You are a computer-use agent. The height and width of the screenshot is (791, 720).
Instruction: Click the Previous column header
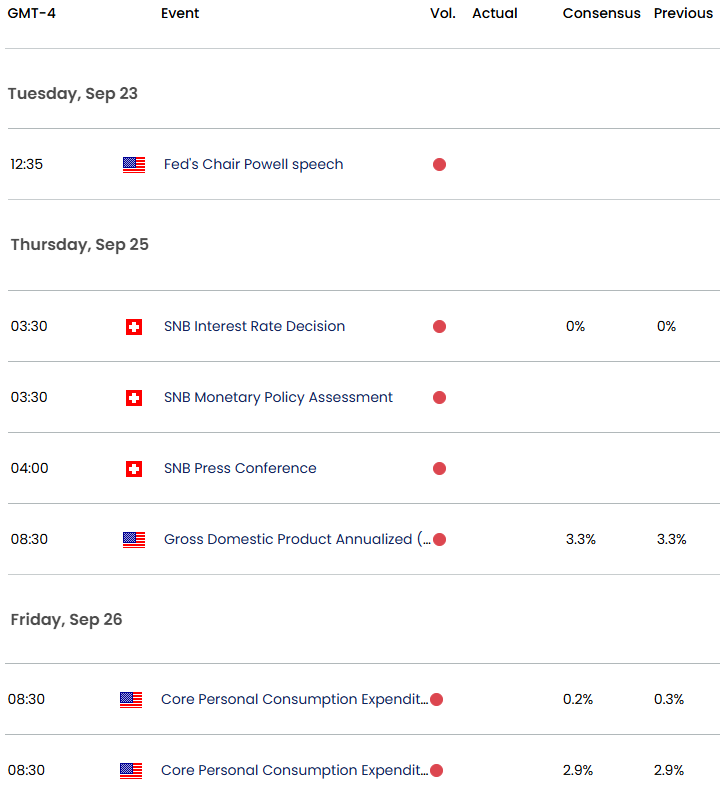point(683,14)
